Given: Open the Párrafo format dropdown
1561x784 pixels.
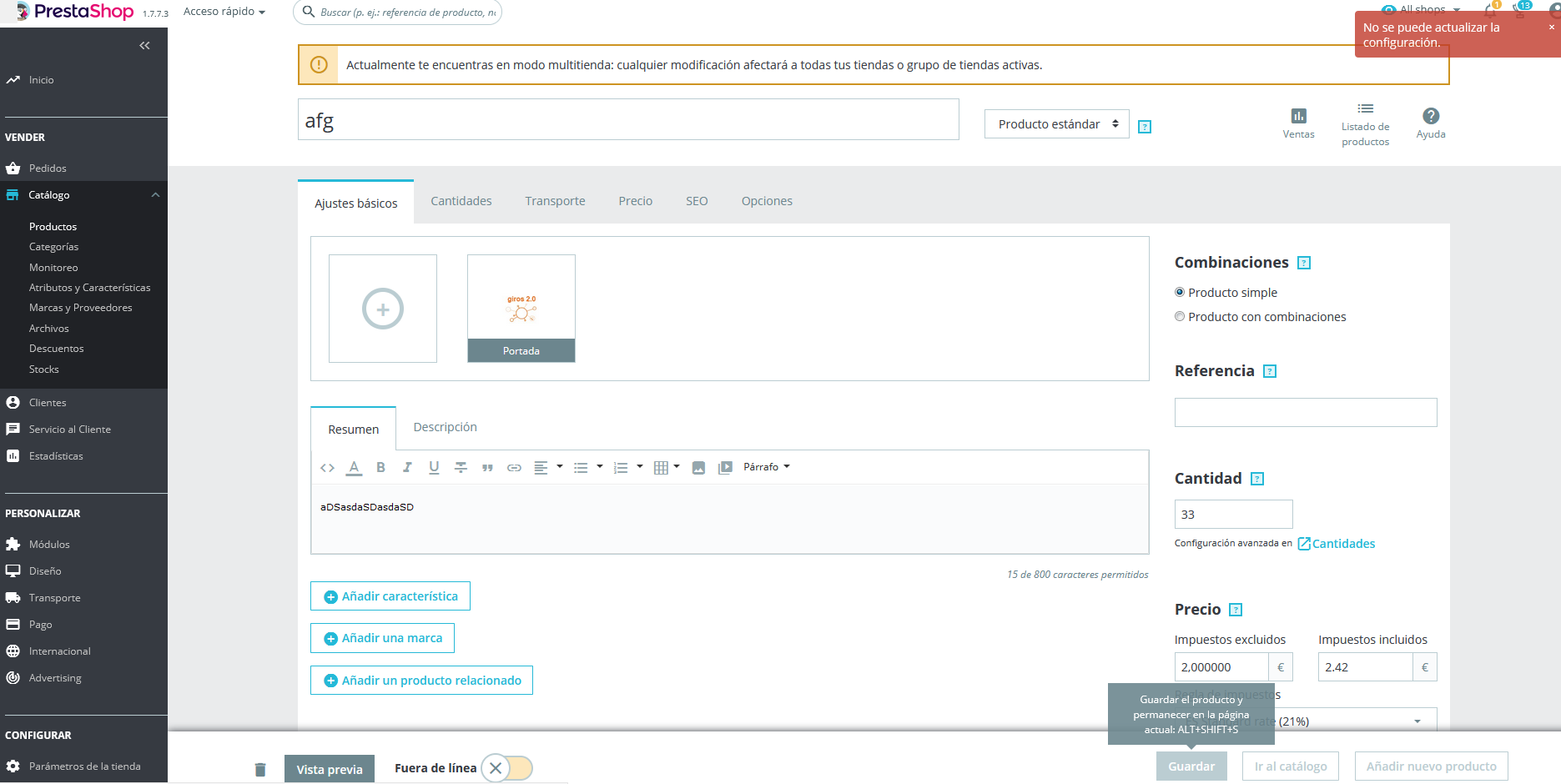Looking at the screenshot, I should point(767,467).
